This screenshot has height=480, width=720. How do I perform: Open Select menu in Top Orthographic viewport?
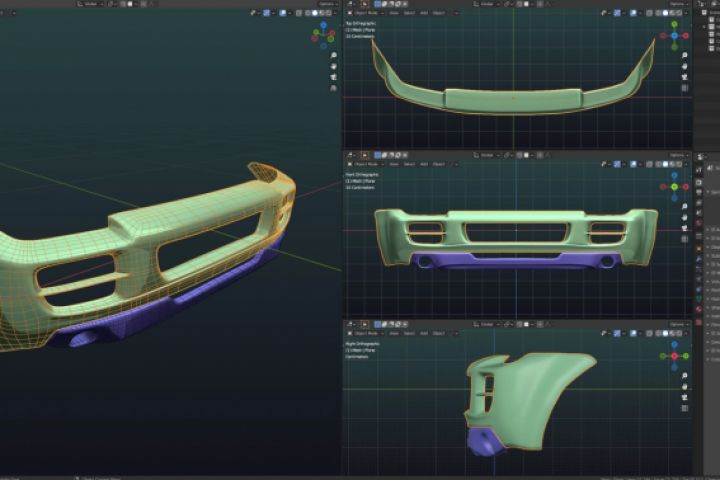[x=409, y=13]
